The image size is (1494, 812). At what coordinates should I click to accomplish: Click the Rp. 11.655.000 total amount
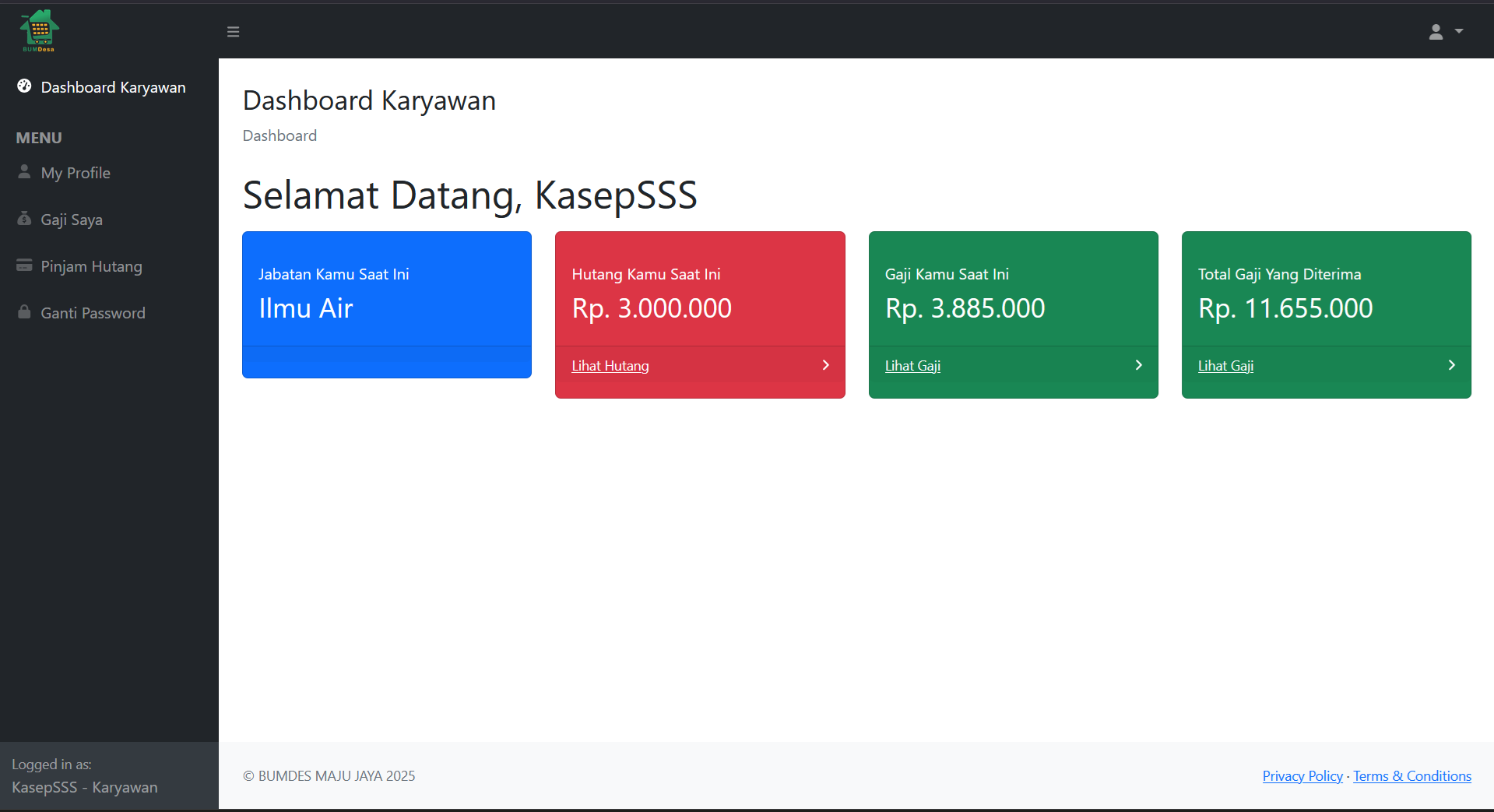(1285, 308)
